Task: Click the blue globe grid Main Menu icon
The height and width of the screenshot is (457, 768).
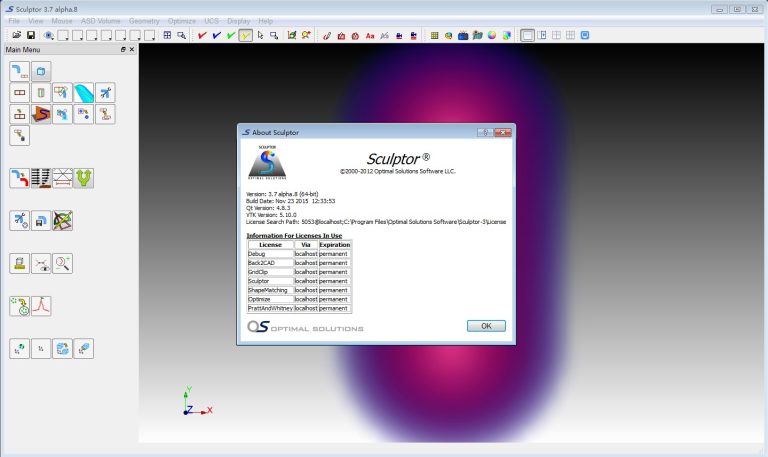Action: [x=62, y=349]
